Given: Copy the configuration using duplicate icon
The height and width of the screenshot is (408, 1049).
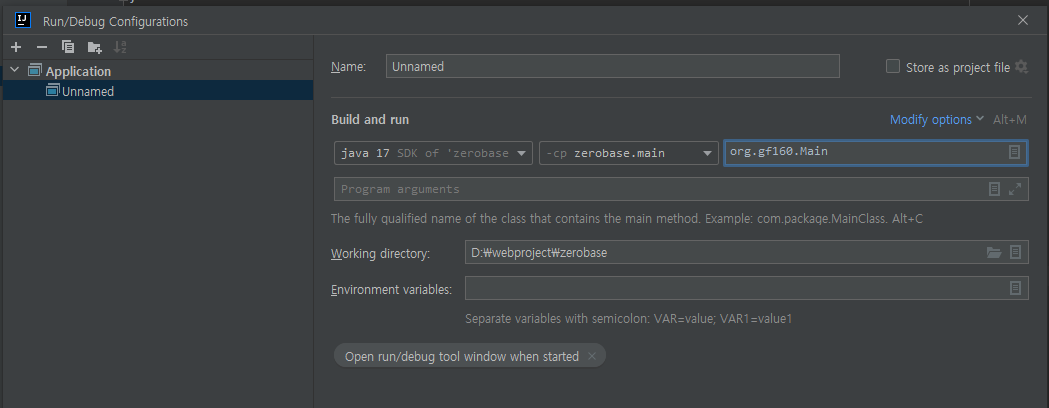Looking at the screenshot, I should (68, 47).
